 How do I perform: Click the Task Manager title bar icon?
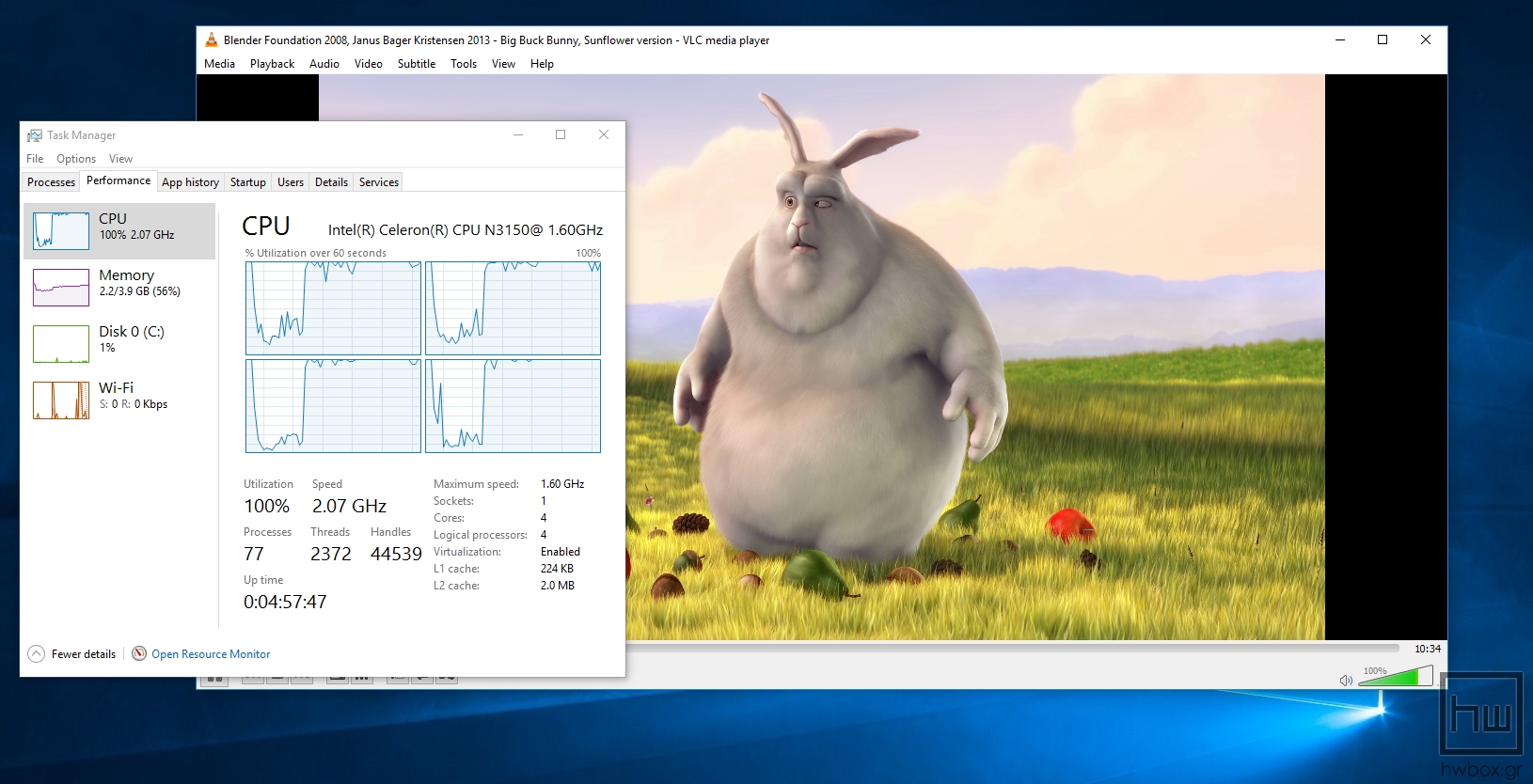click(35, 135)
